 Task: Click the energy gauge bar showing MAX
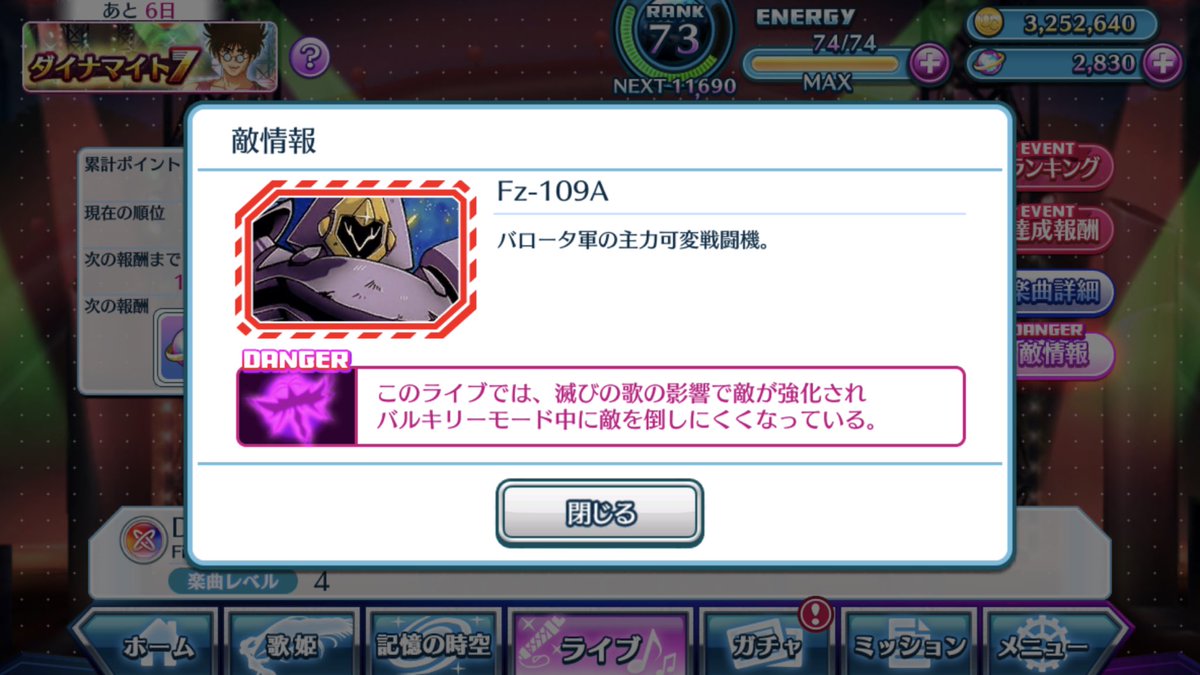826,64
